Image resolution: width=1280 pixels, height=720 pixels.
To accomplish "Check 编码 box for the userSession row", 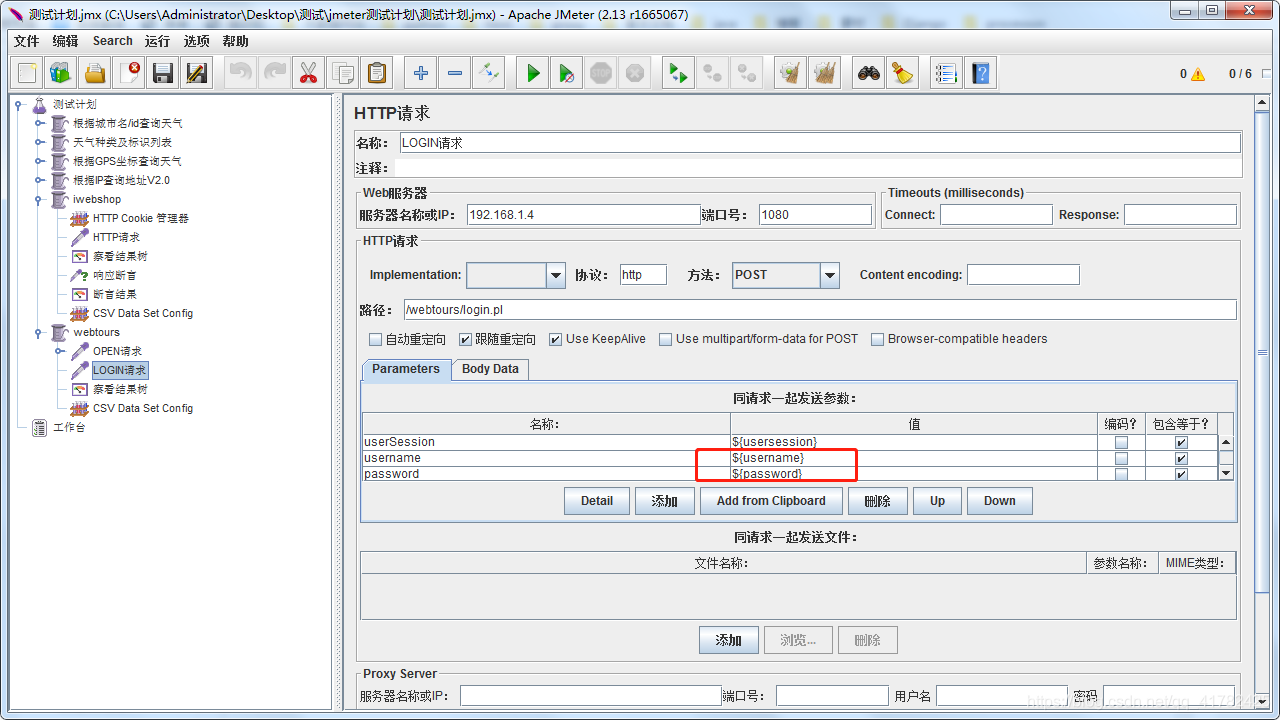I will coord(1121,442).
